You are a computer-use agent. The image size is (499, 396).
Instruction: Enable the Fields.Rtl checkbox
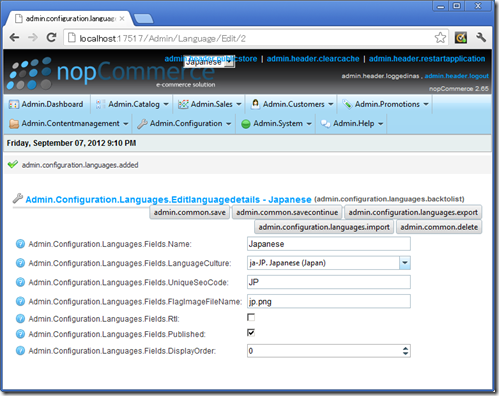(x=251, y=317)
